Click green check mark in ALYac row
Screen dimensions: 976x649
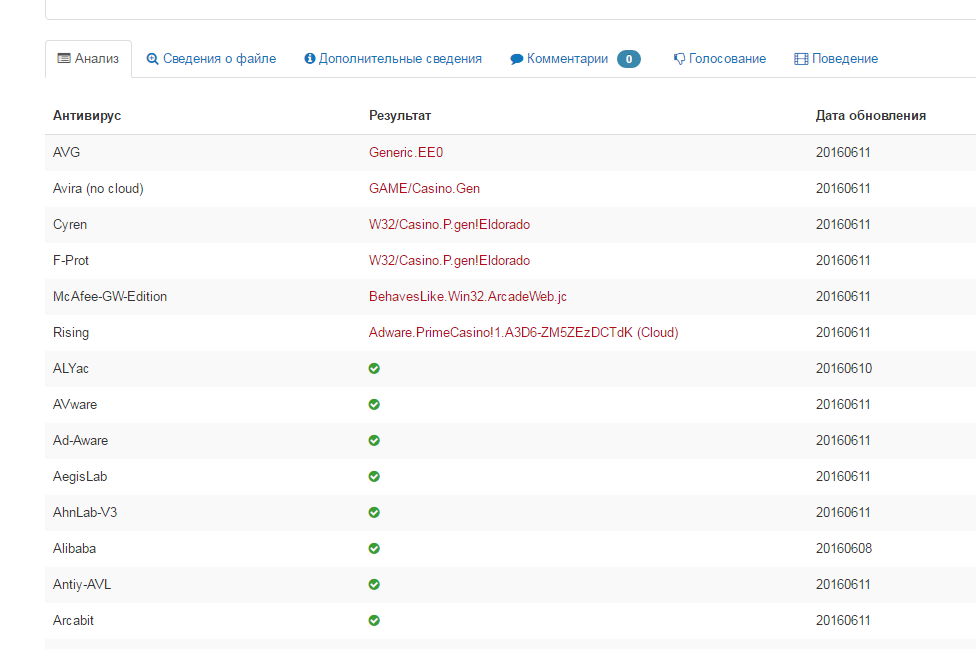(374, 368)
